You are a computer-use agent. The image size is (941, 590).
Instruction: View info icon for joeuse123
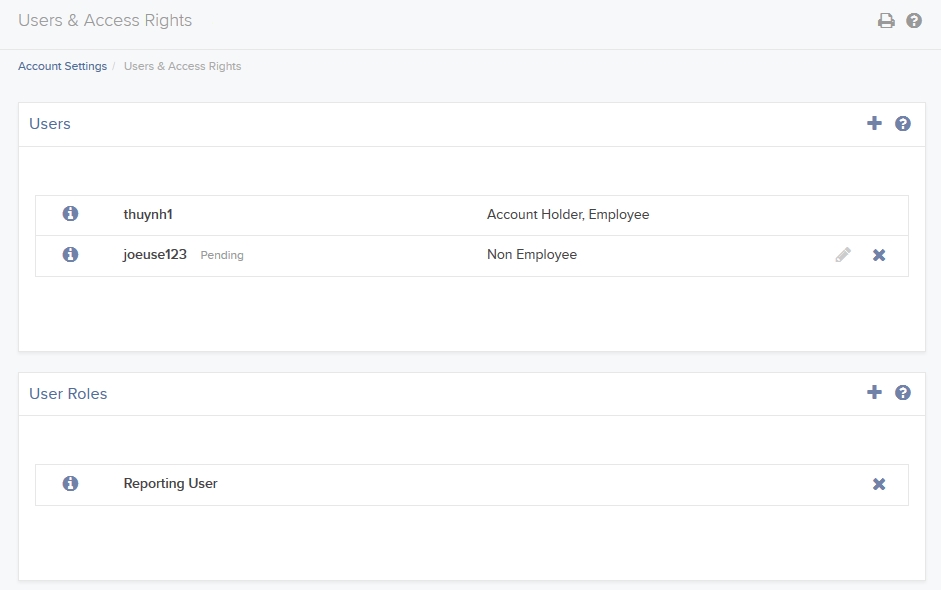tap(70, 254)
